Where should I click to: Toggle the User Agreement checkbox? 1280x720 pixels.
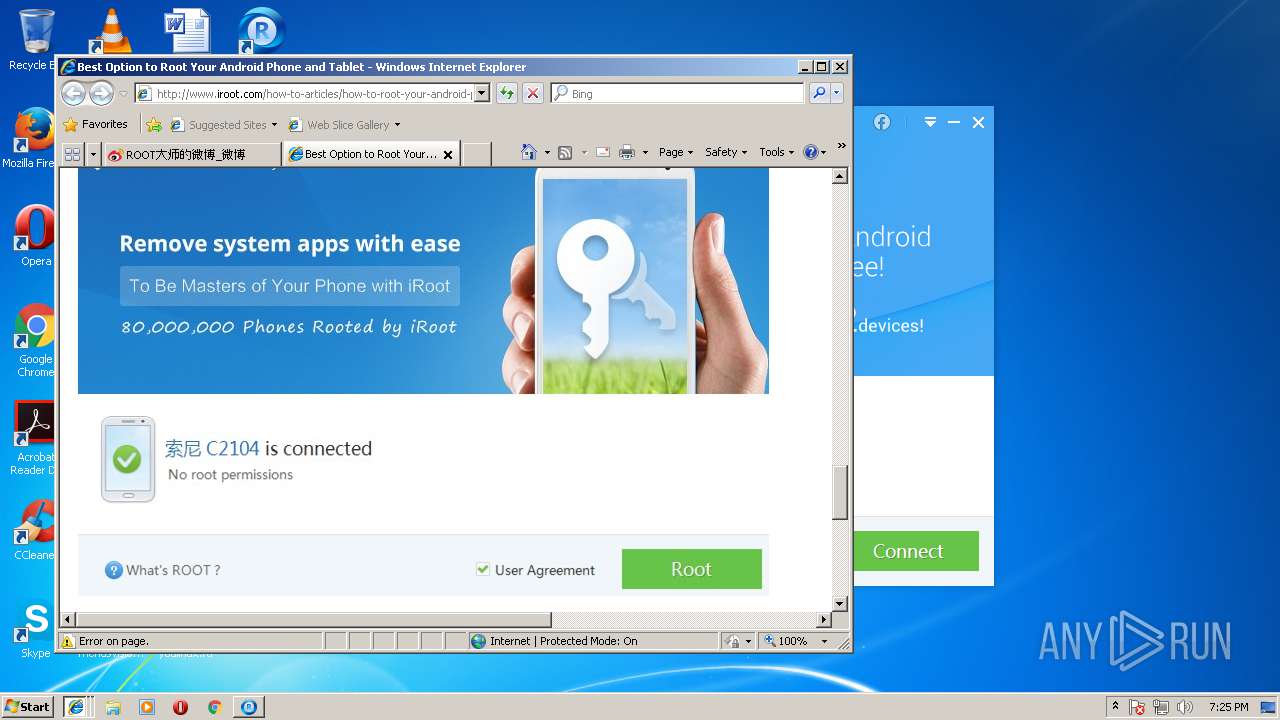[483, 569]
